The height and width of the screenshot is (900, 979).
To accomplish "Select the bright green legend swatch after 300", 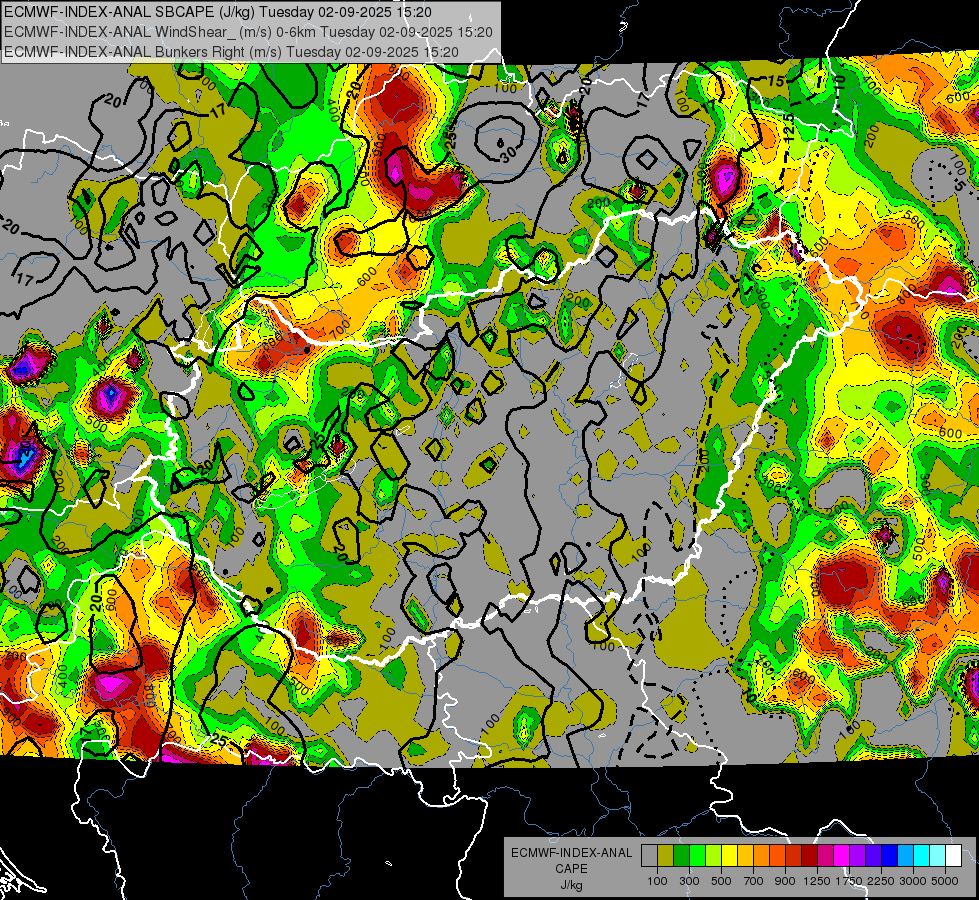I will click(x=697, y=856).
